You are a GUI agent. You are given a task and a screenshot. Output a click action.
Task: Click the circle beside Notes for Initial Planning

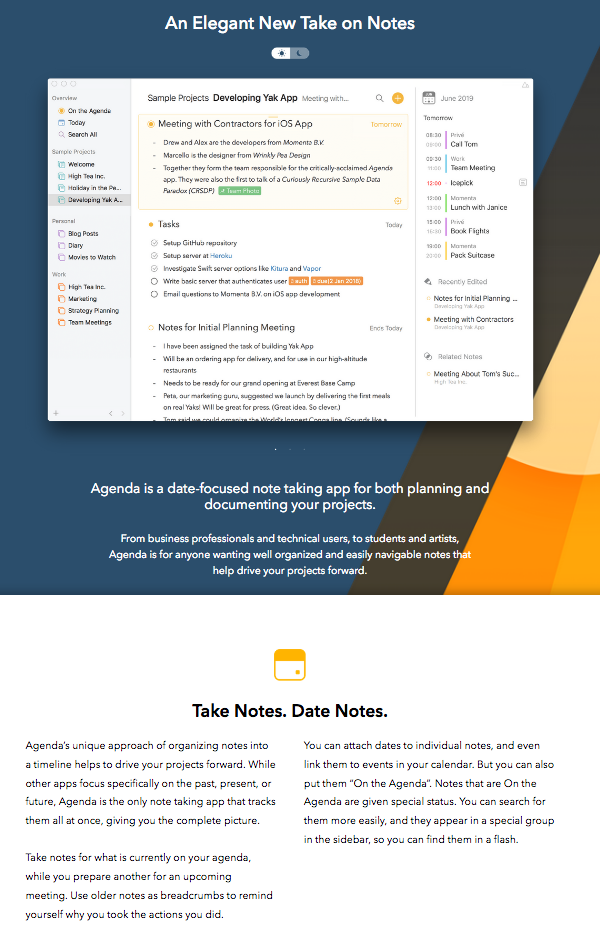[x=151, y=328]
